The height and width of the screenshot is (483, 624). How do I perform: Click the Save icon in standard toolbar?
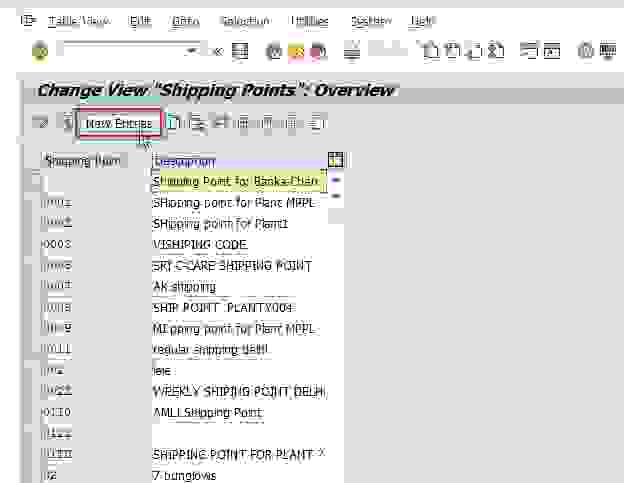(240, 51)
